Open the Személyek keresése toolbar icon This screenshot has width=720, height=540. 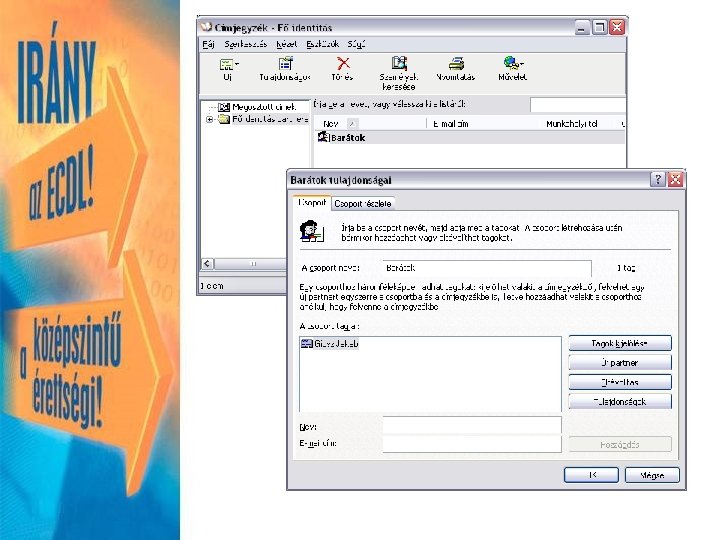pyautogui.click(x=399, y=63)
